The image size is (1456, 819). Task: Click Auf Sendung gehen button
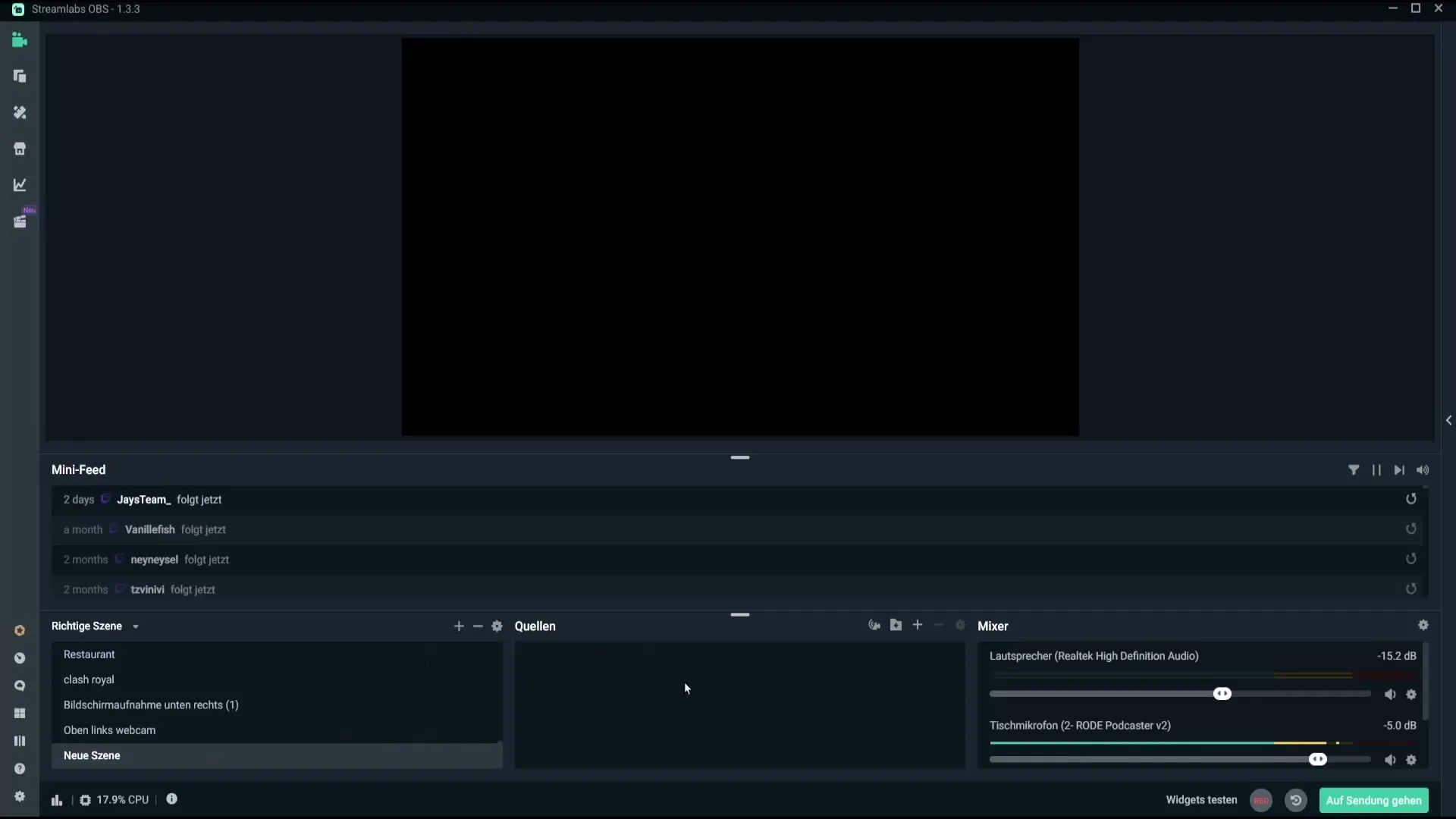pyautogui.click(x=1373, y=799)
